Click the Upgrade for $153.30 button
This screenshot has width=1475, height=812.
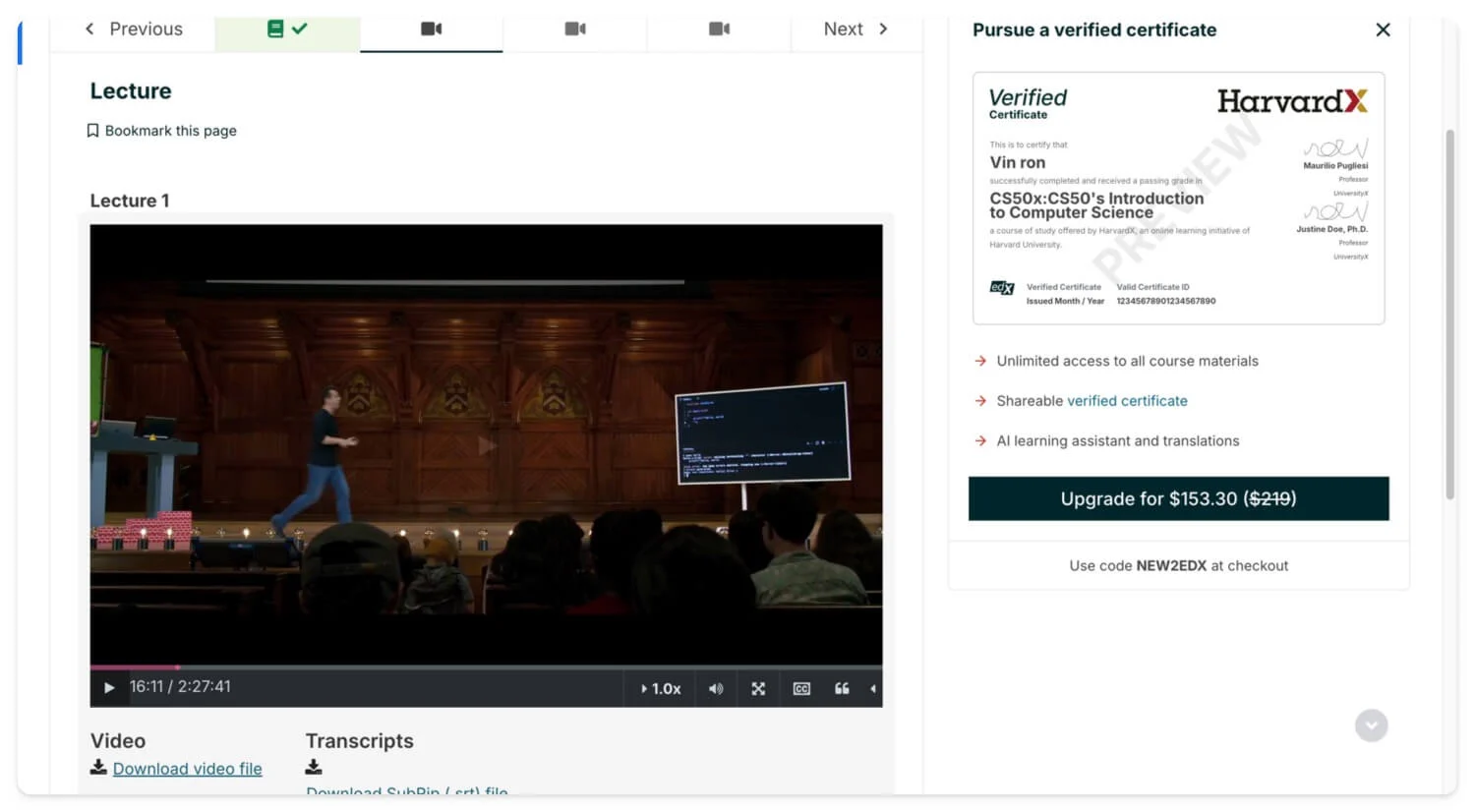[x=1178, y=499]
